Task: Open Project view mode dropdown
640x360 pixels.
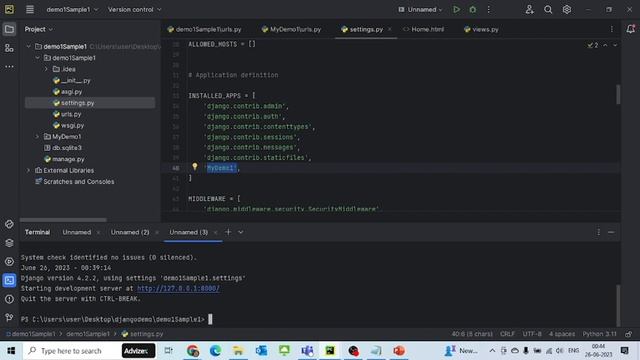Action: [38, 29]
